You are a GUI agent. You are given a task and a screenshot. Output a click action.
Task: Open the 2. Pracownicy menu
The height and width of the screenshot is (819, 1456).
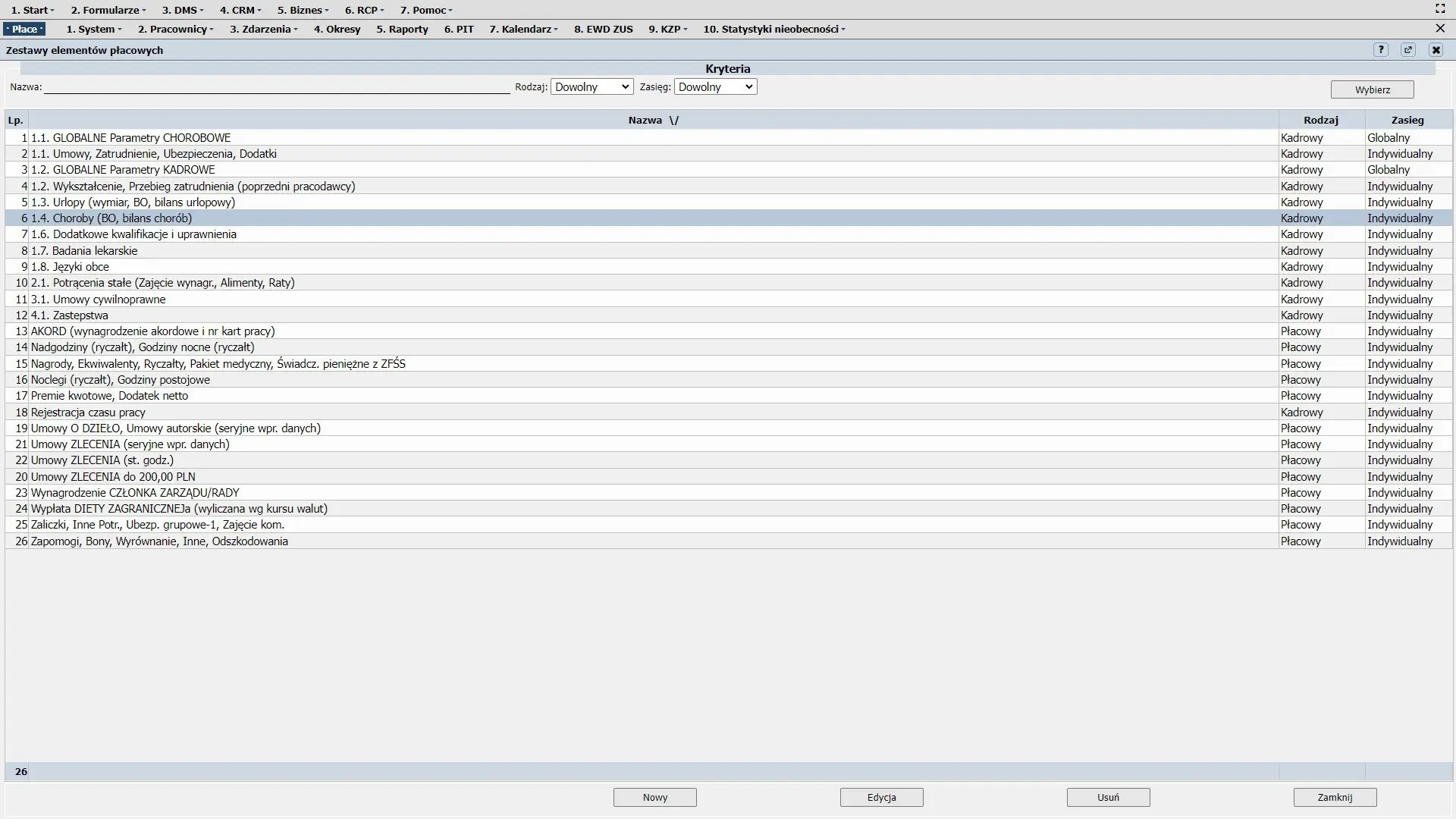point(175,29)
